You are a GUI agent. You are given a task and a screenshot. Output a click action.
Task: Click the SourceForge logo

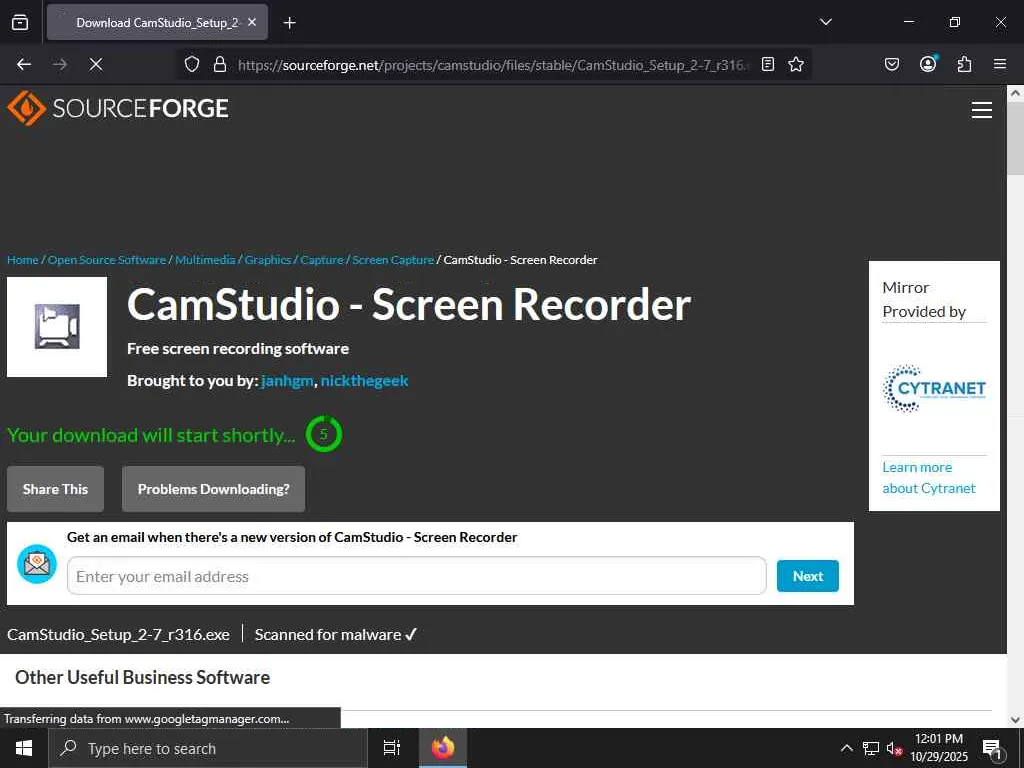point(118,108)
